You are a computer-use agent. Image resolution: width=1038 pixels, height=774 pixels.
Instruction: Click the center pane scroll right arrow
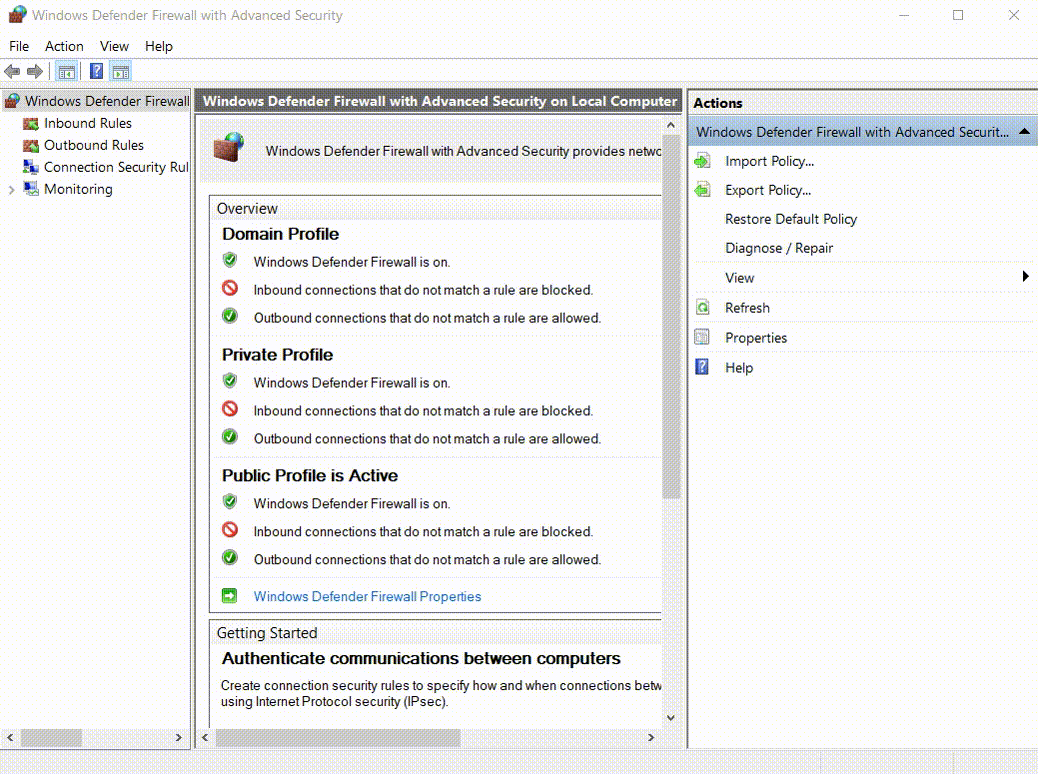(x=651, y=738)
